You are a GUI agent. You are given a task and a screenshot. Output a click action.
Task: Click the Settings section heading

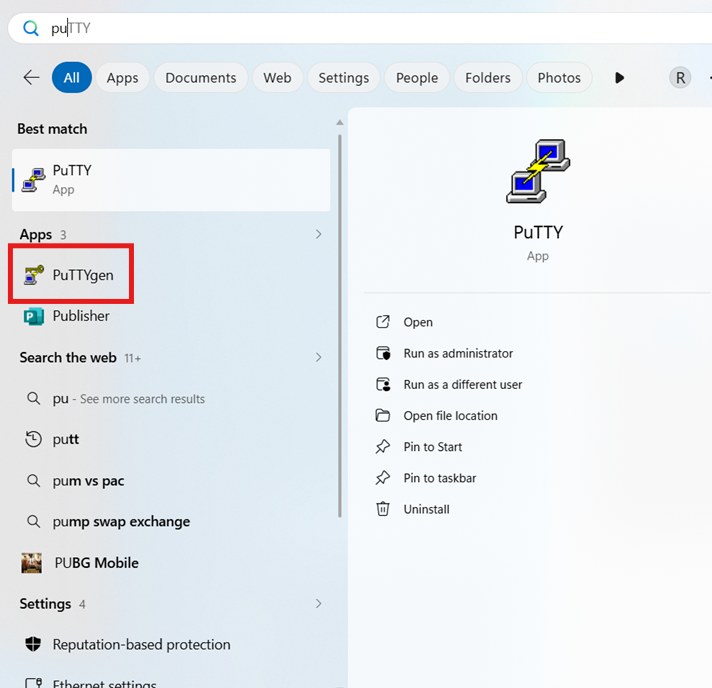pos(45,604)
